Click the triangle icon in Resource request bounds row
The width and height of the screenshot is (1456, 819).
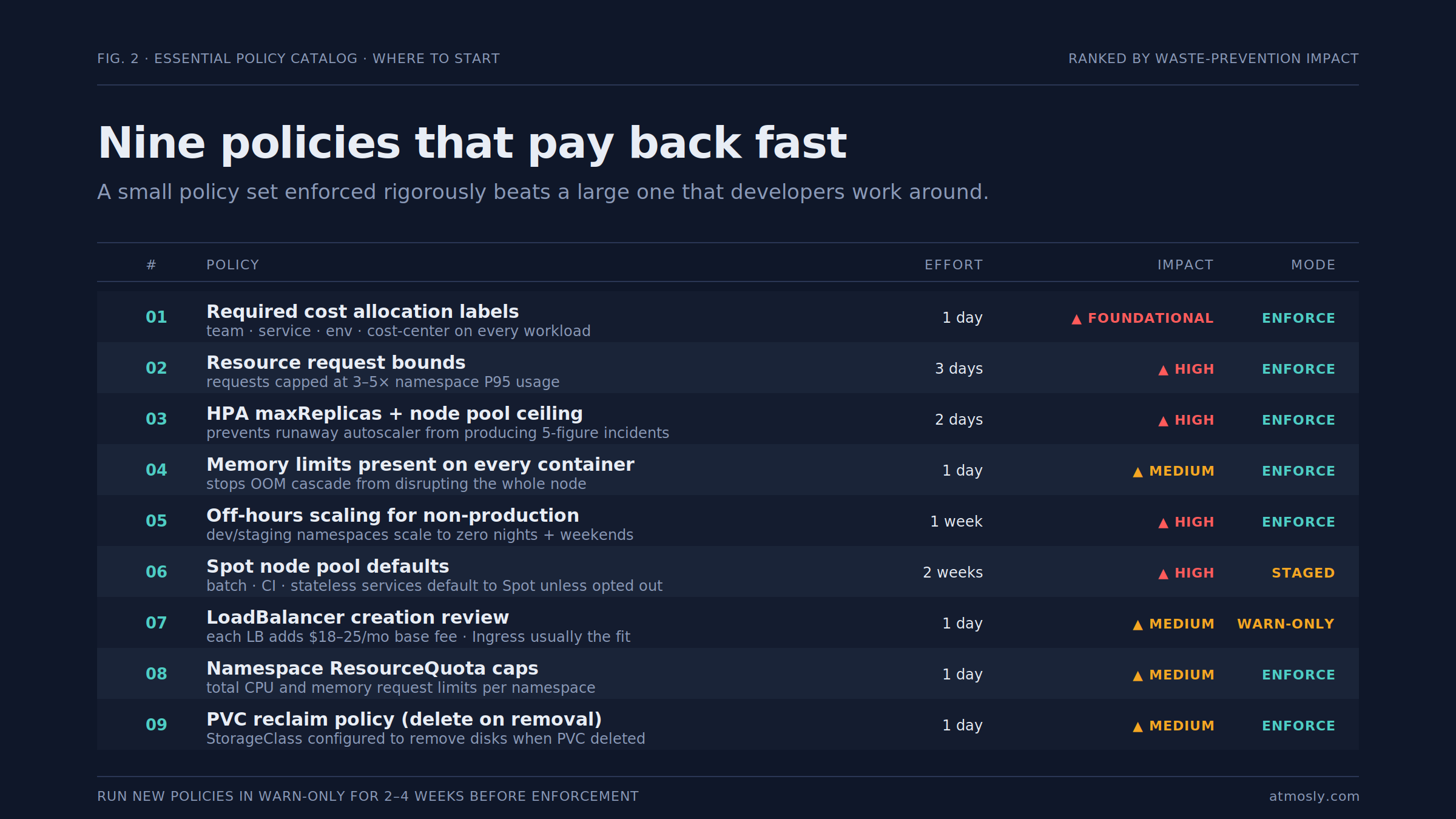click(1163, 370)
